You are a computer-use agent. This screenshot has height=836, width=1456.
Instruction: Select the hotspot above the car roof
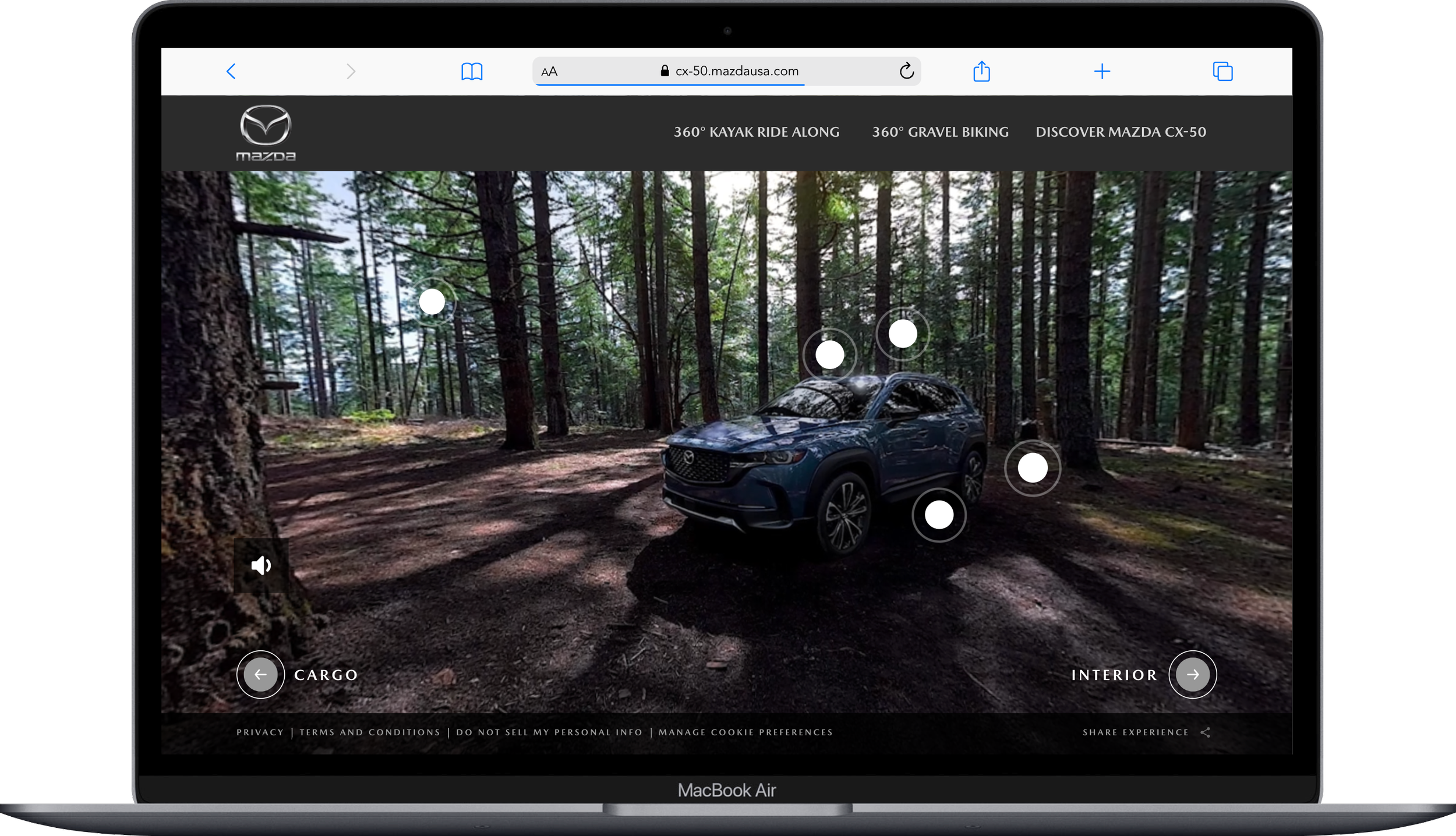(903, 334)
